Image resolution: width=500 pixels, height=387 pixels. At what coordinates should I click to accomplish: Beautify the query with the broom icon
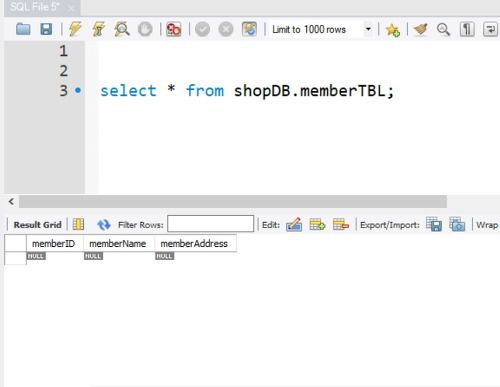tap(421, 29)
